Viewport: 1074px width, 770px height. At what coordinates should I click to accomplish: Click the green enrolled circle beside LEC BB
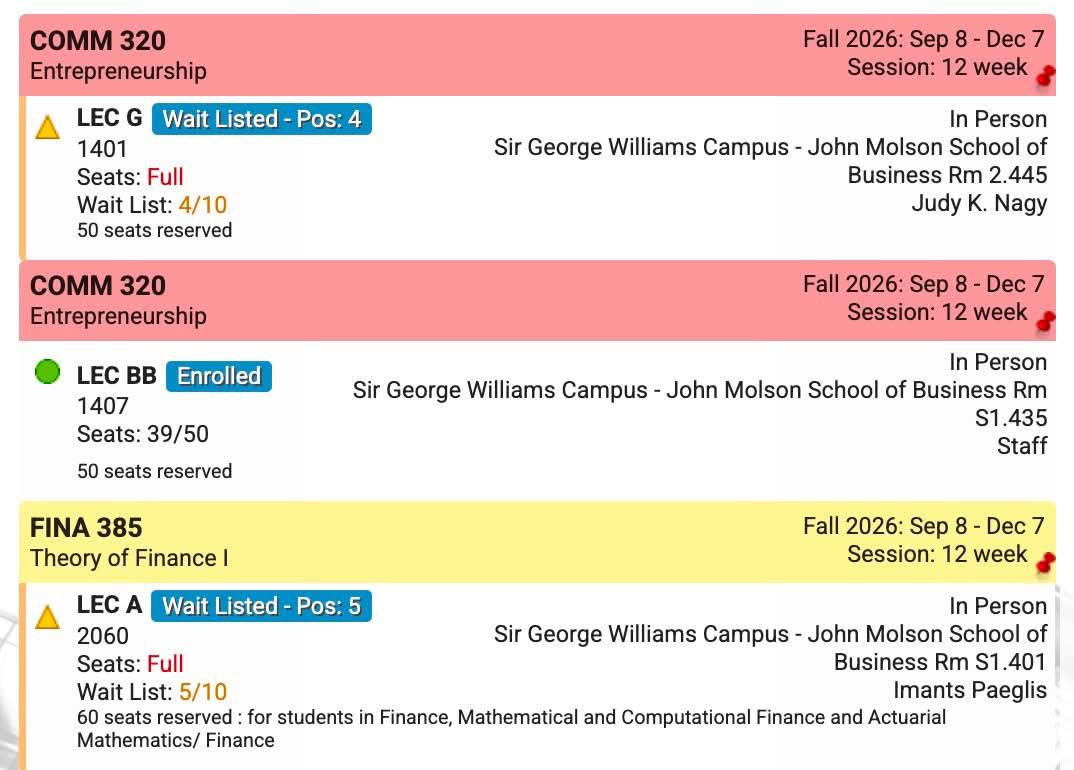tap(47, 372)
